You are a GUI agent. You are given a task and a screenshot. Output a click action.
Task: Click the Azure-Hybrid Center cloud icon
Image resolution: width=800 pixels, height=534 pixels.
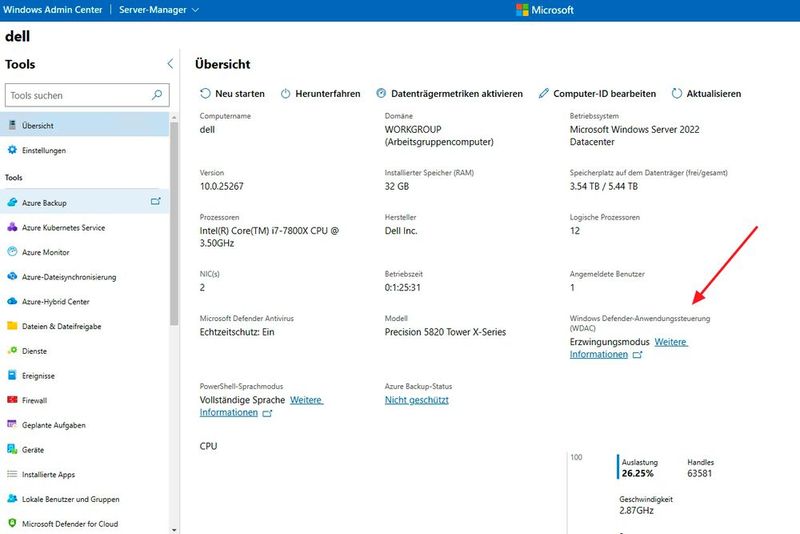[x=12, y=301]
